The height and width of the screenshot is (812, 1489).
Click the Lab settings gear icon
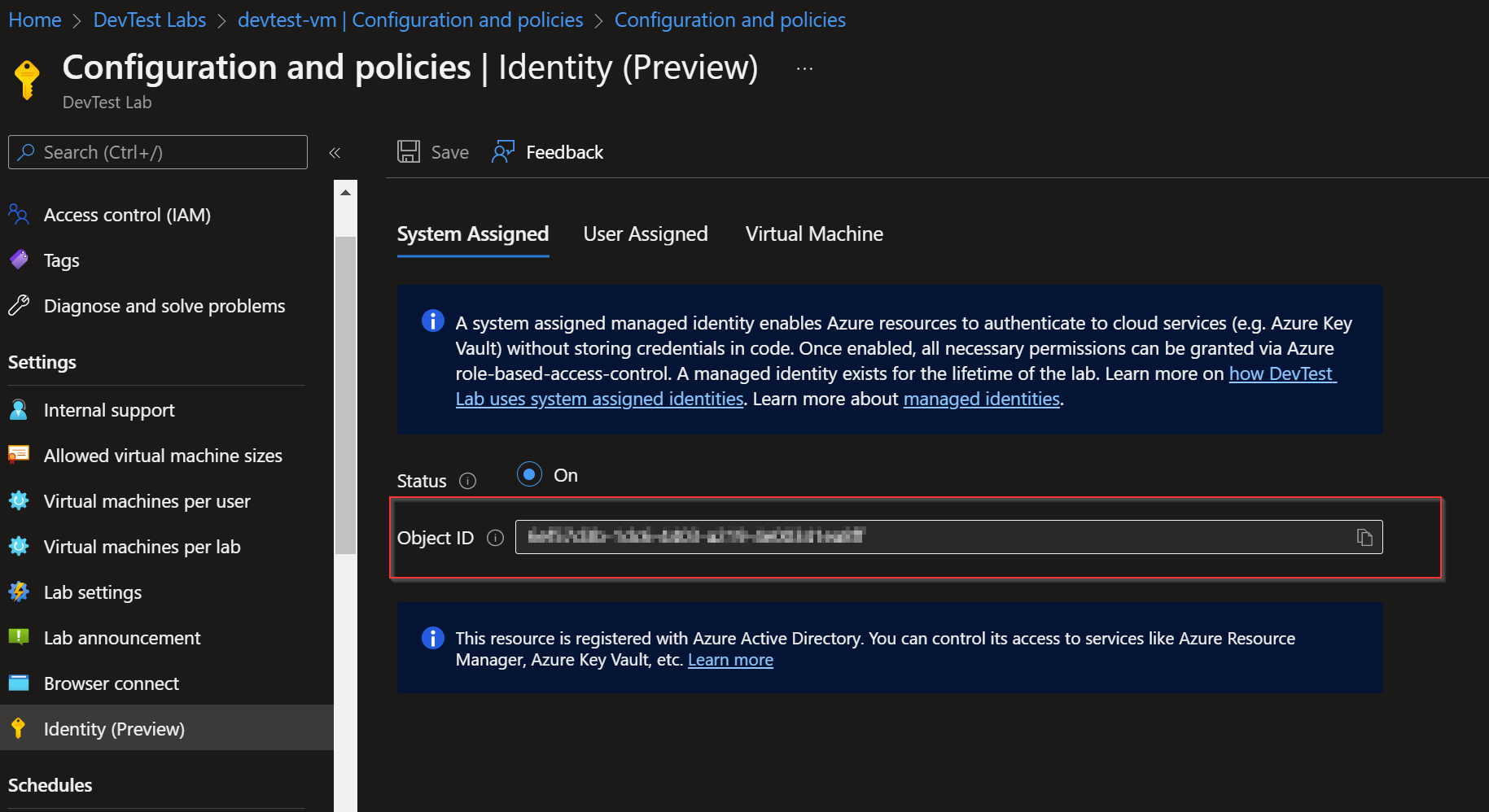(19, 592)
